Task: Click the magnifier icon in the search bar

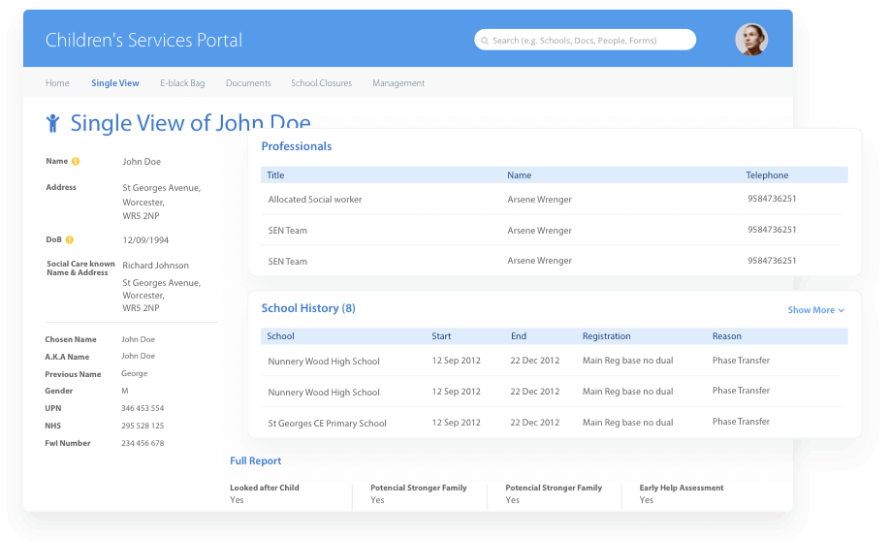Action: click(485, 41)
